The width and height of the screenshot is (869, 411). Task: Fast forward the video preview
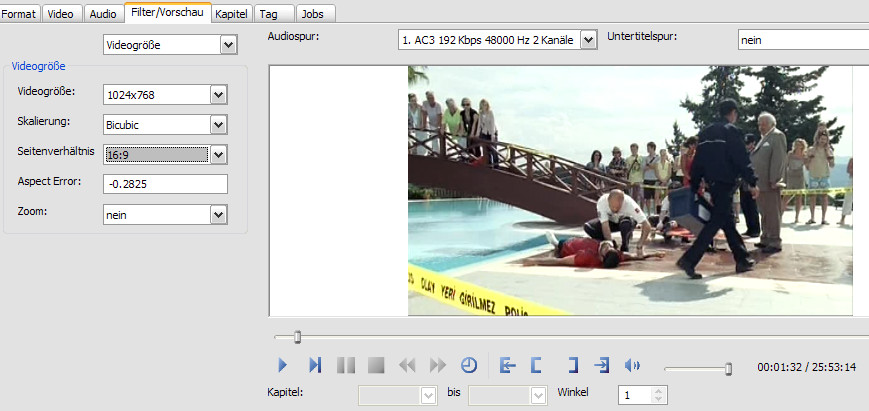438,365
